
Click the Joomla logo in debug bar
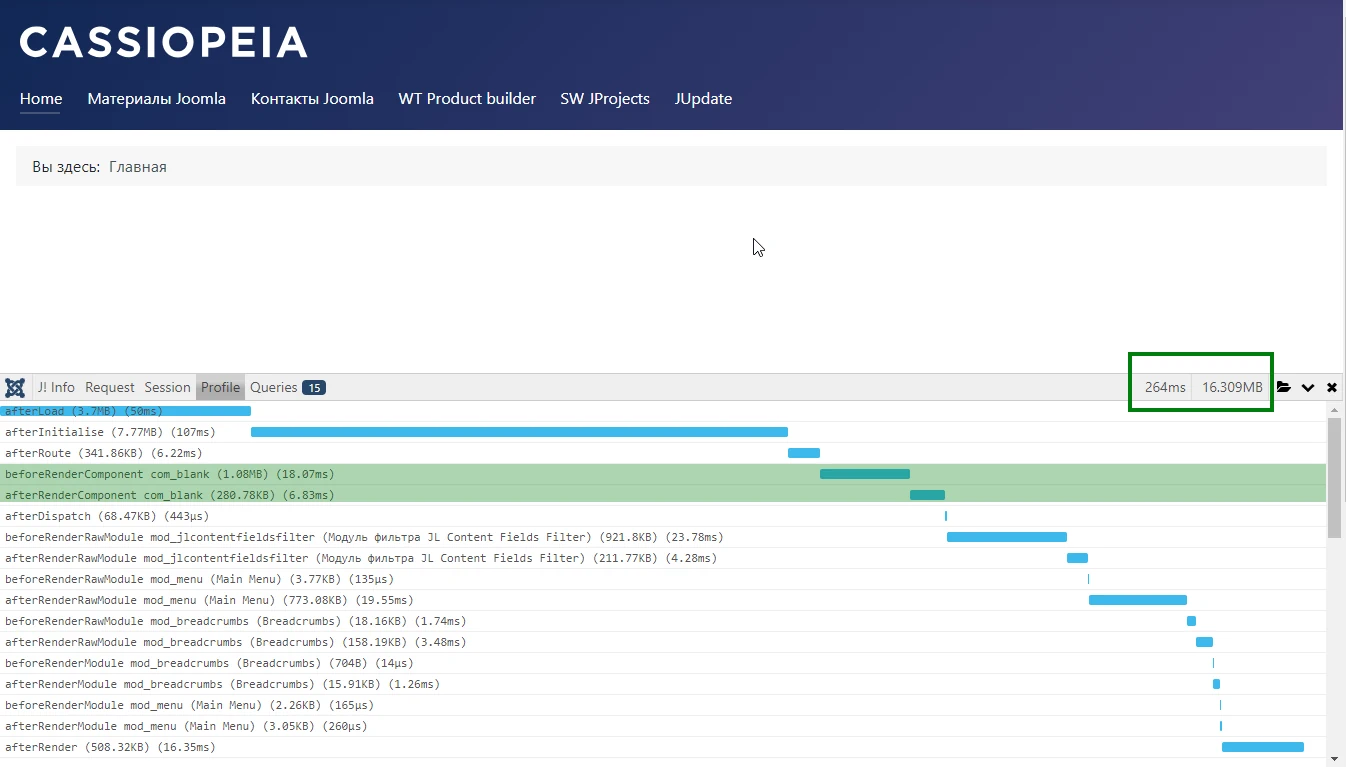tap(15, 388)
